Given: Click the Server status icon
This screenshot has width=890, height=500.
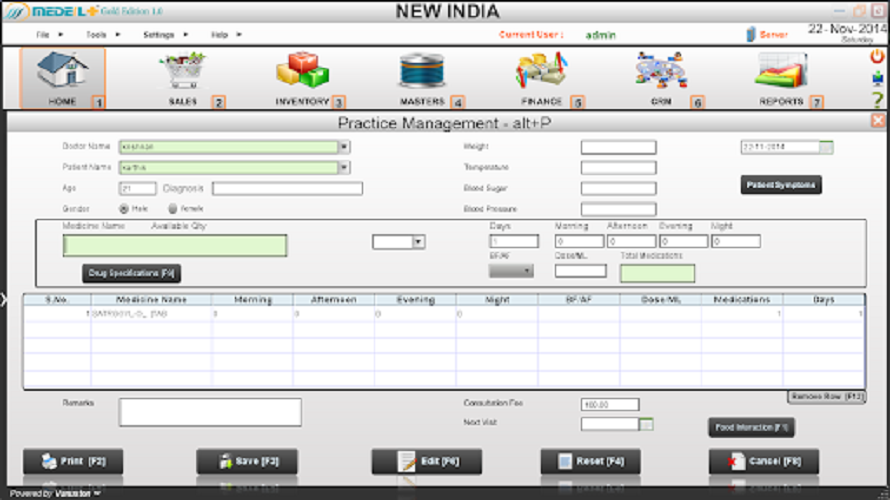Looking at the screenshot, I should click(x=751, y=35).
